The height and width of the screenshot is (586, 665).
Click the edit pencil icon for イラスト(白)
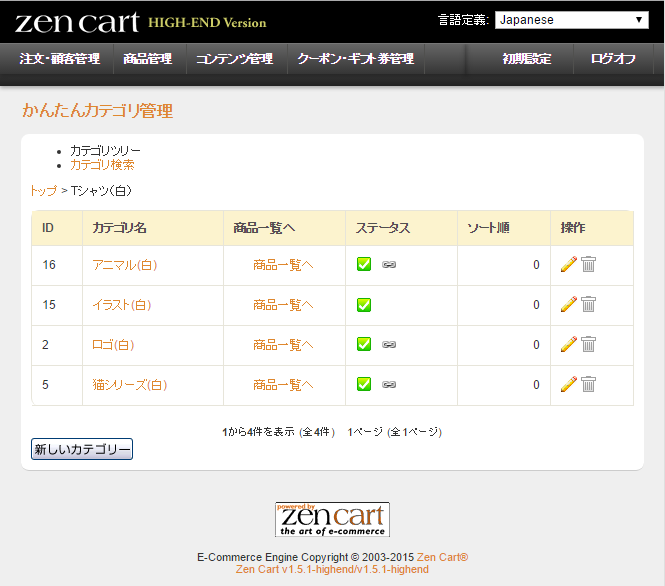568,305
